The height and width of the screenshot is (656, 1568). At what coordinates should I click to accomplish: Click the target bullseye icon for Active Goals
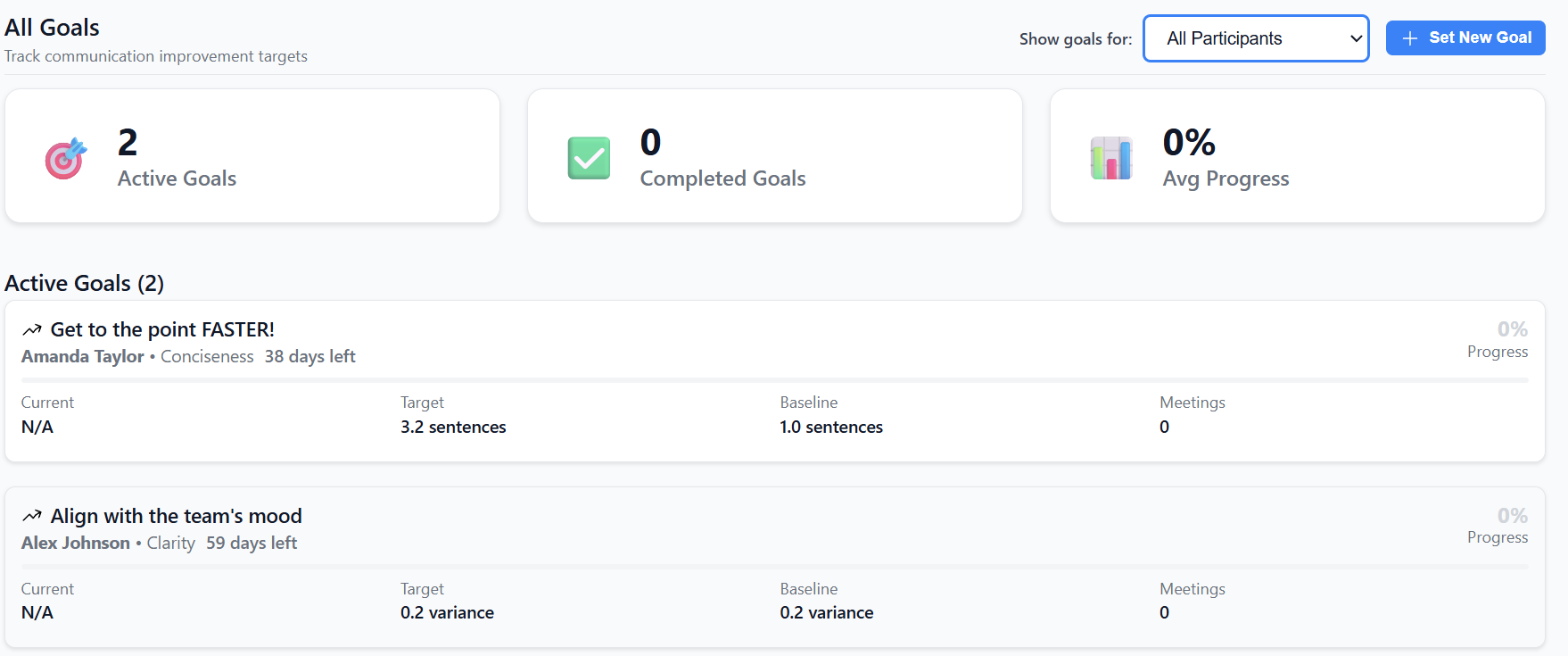coord(66,159)
